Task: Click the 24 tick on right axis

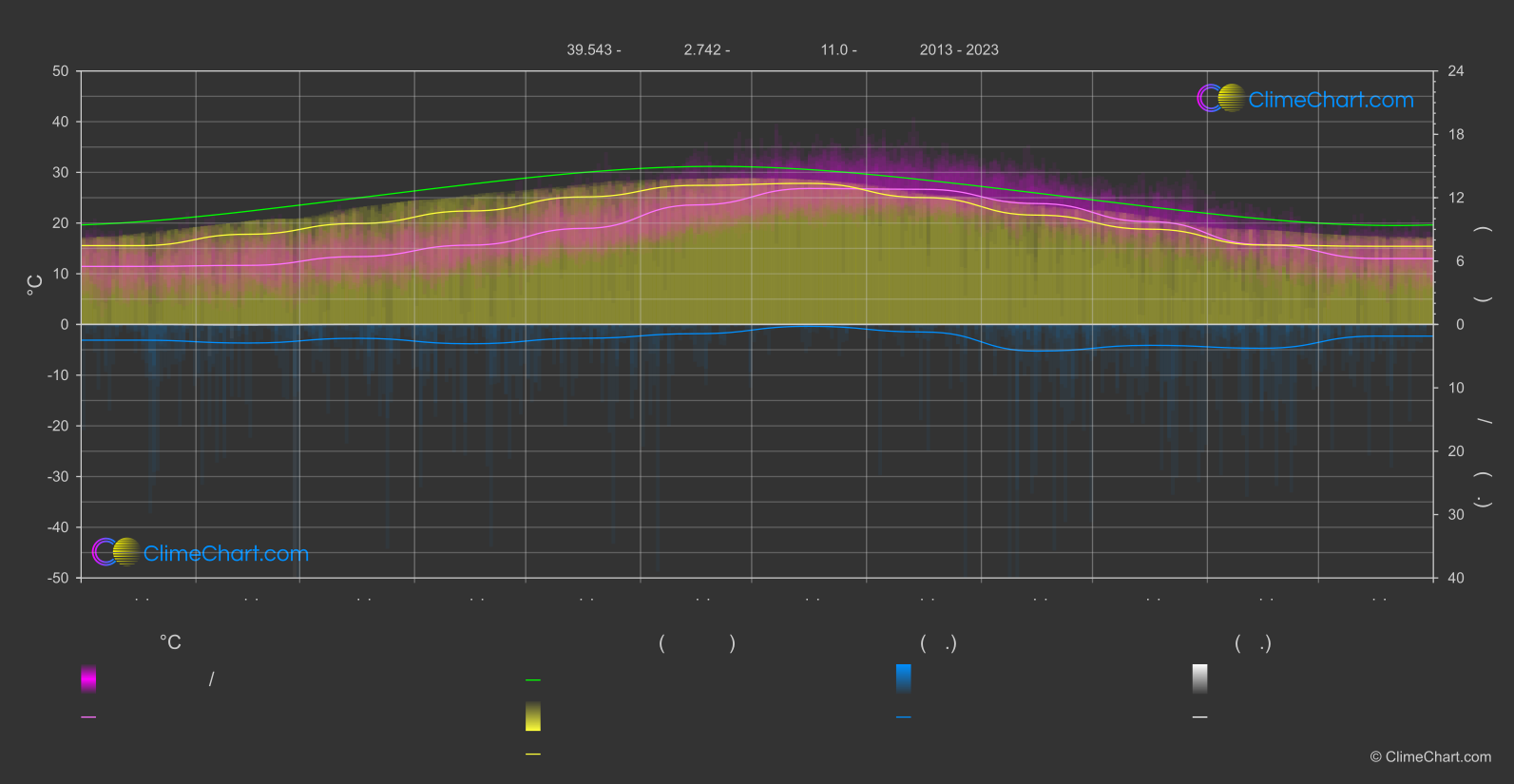Action: (x=1456, y=71)
